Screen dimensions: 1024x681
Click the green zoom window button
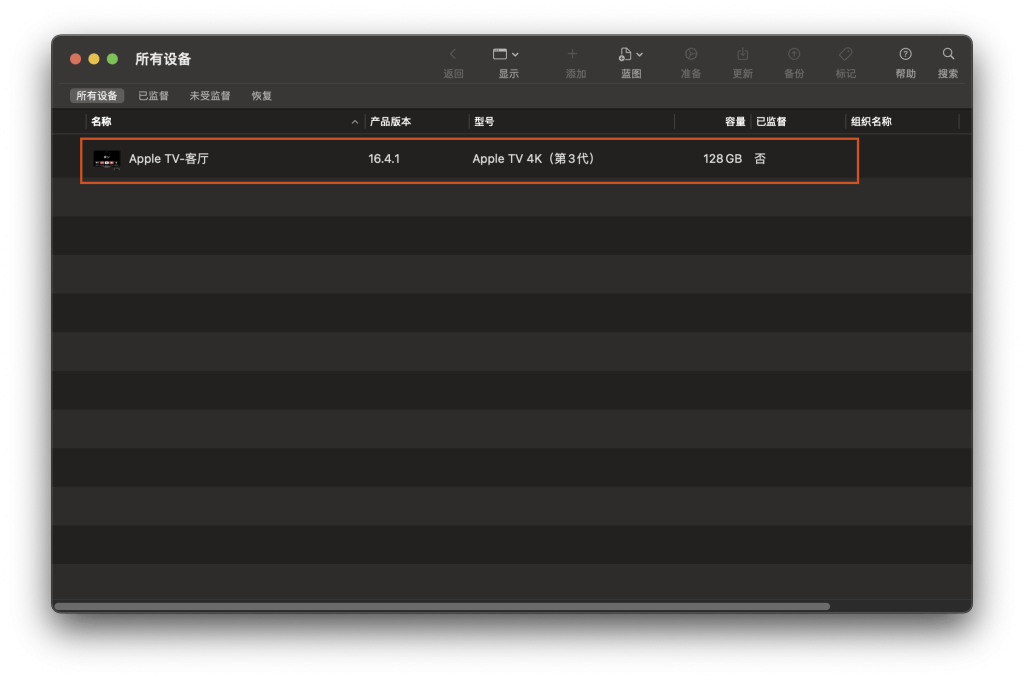click(x=112, y=59)
